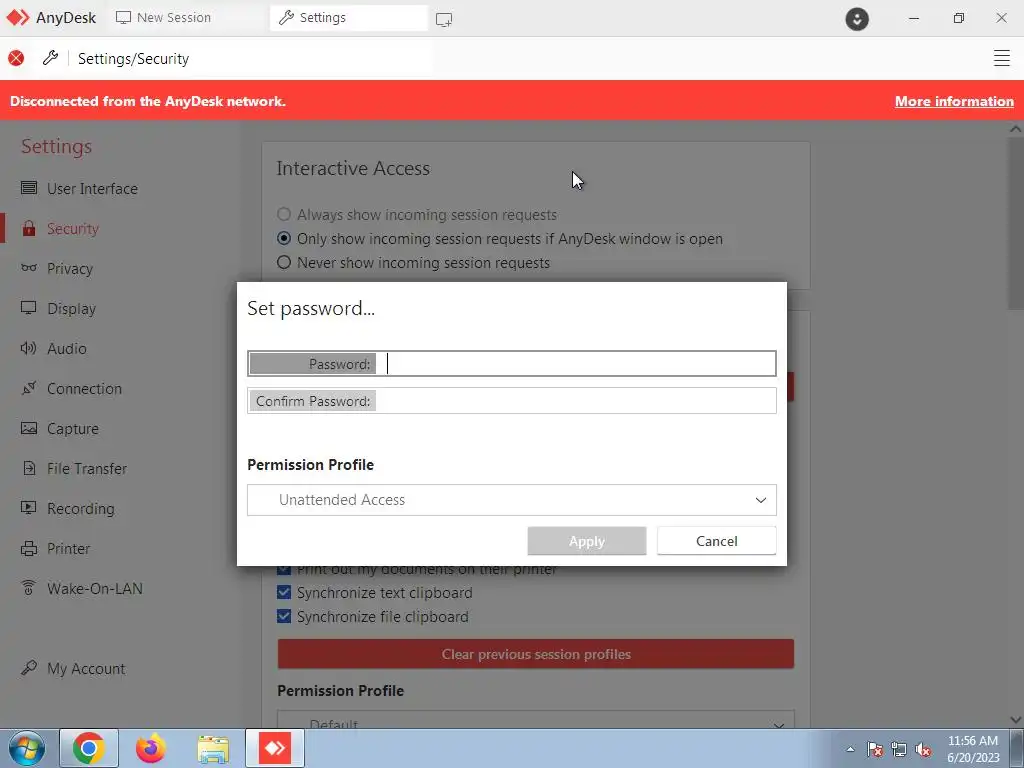
Task: Select Never show incoming session requests
Action: click(x=283, y=263)
